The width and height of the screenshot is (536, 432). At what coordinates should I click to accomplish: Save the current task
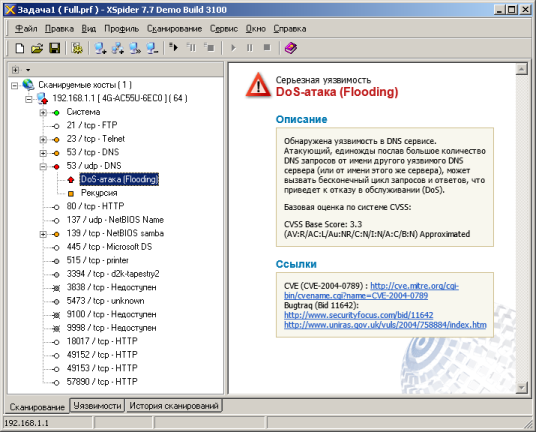[x=55, y=48]
